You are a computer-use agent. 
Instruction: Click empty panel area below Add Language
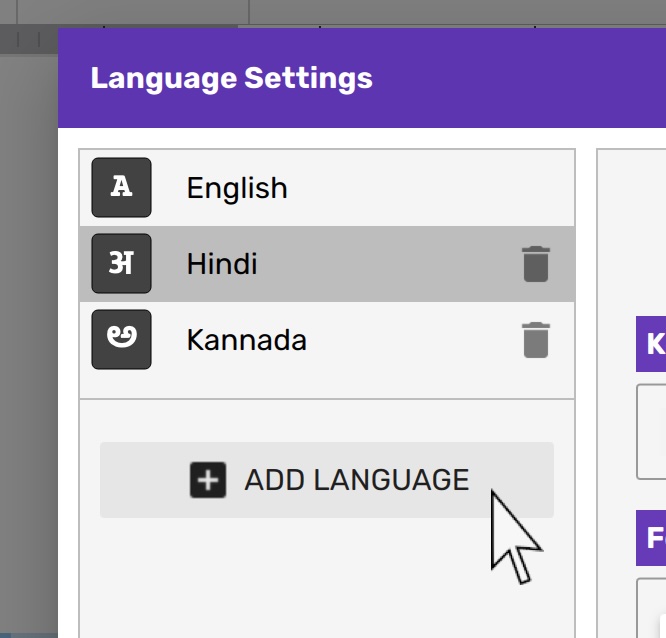(x=326, y=580)
